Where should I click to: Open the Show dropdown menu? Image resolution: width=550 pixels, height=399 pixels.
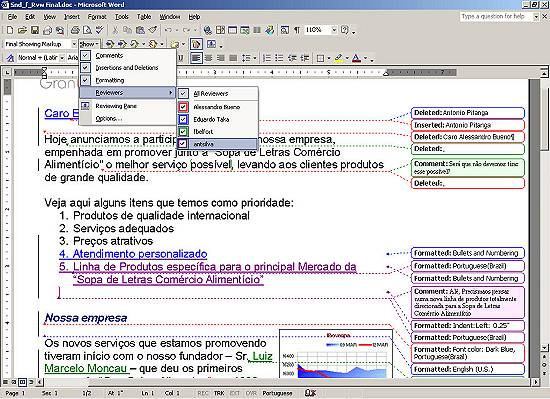[89, 44]
